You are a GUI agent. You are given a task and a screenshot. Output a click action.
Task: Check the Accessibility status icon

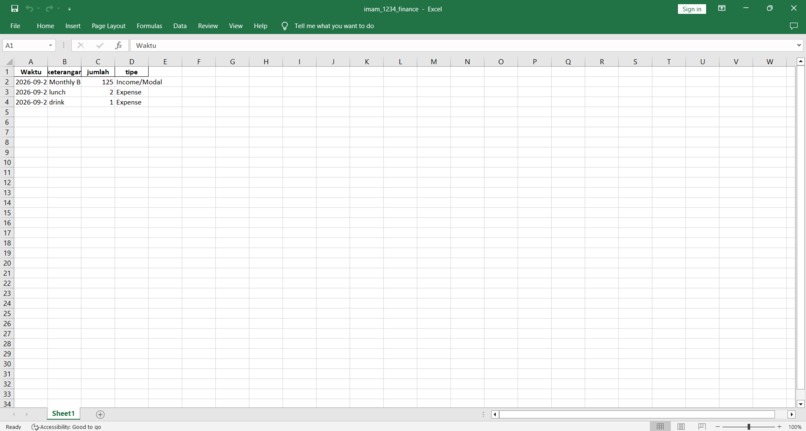35,427
